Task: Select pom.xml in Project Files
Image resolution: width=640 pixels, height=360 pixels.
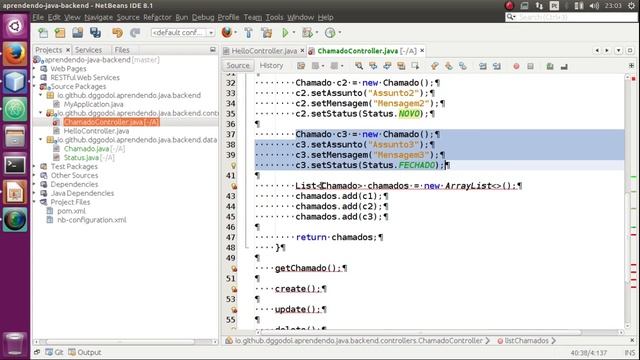Action: click(x=71, y=211)
